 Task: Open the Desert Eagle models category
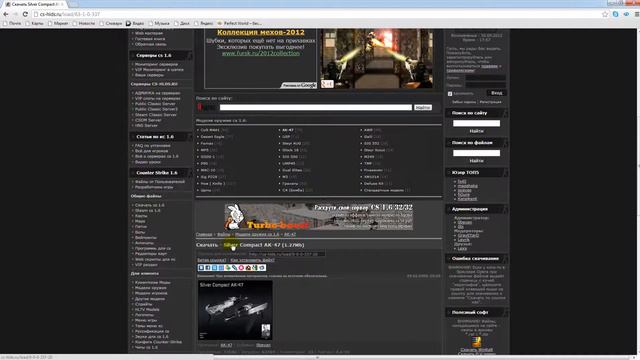[212, 137]
